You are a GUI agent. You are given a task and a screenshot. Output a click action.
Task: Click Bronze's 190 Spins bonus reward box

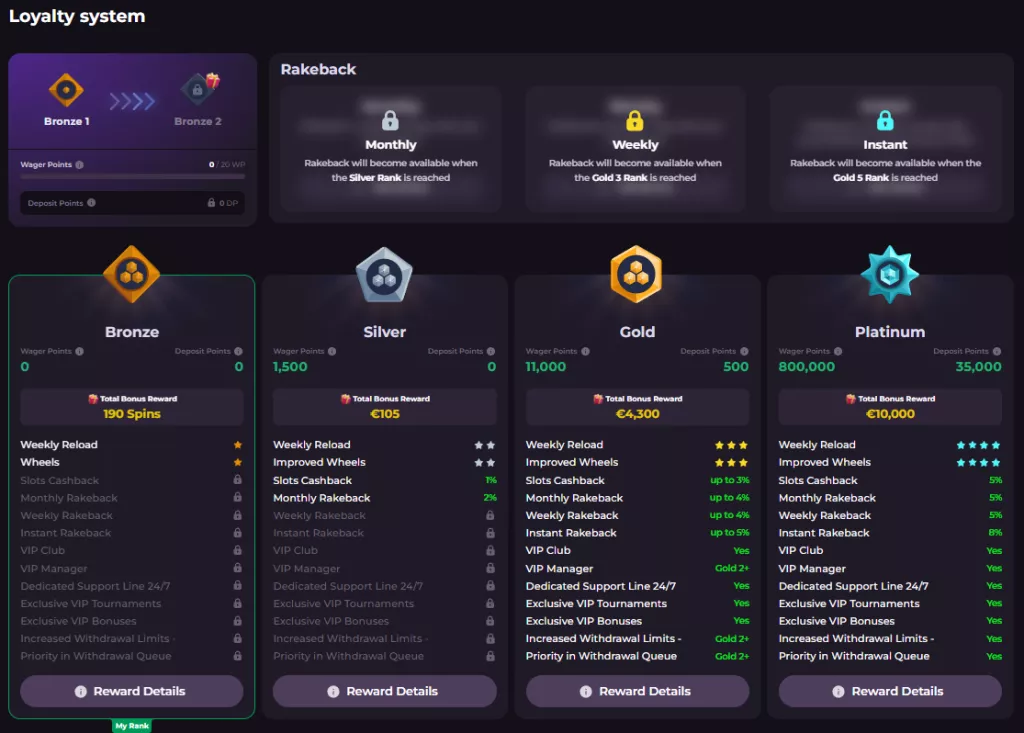click(x=132, y=406)
